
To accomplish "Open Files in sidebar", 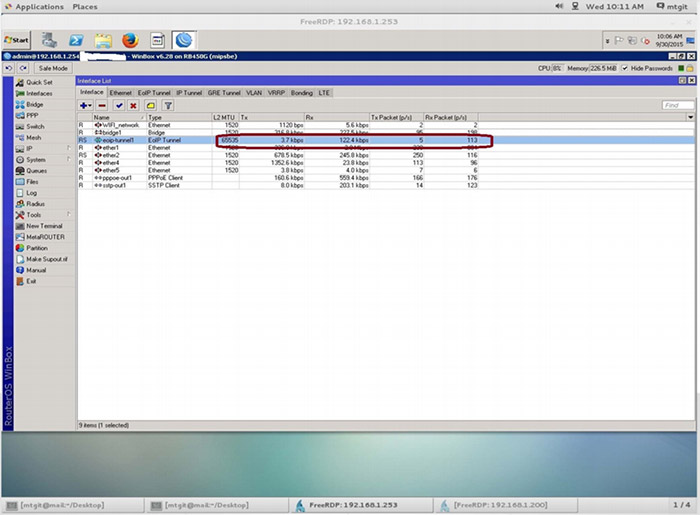I will click(x=32, y=182).
